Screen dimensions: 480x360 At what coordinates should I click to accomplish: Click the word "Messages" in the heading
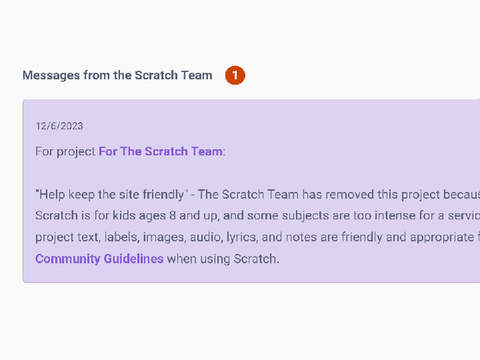pos(51,75)
